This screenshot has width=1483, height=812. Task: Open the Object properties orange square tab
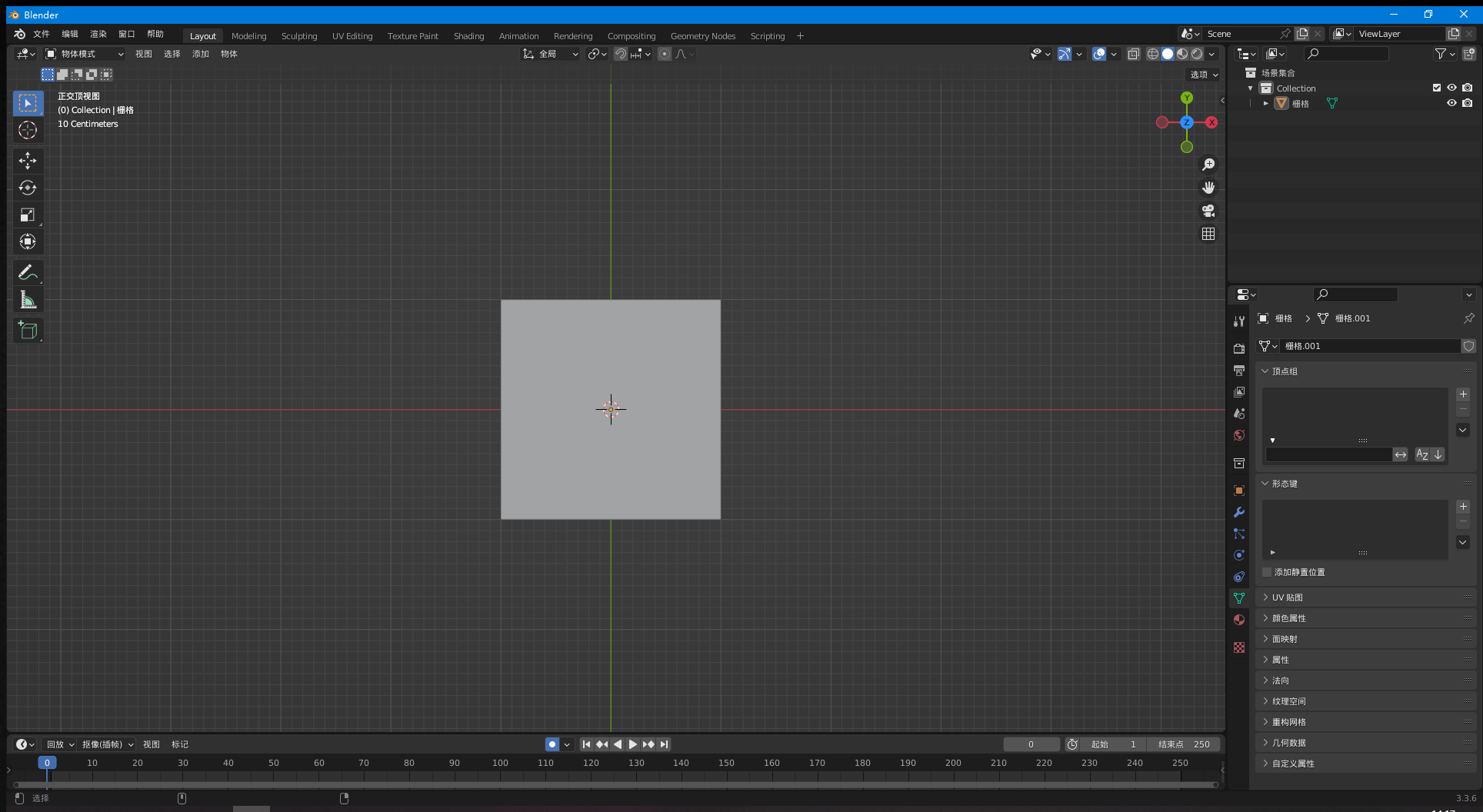(1238, 491)
